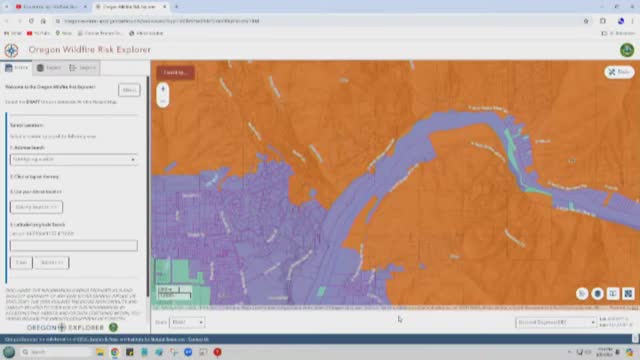Zoom in on the map

pos(163,89)
